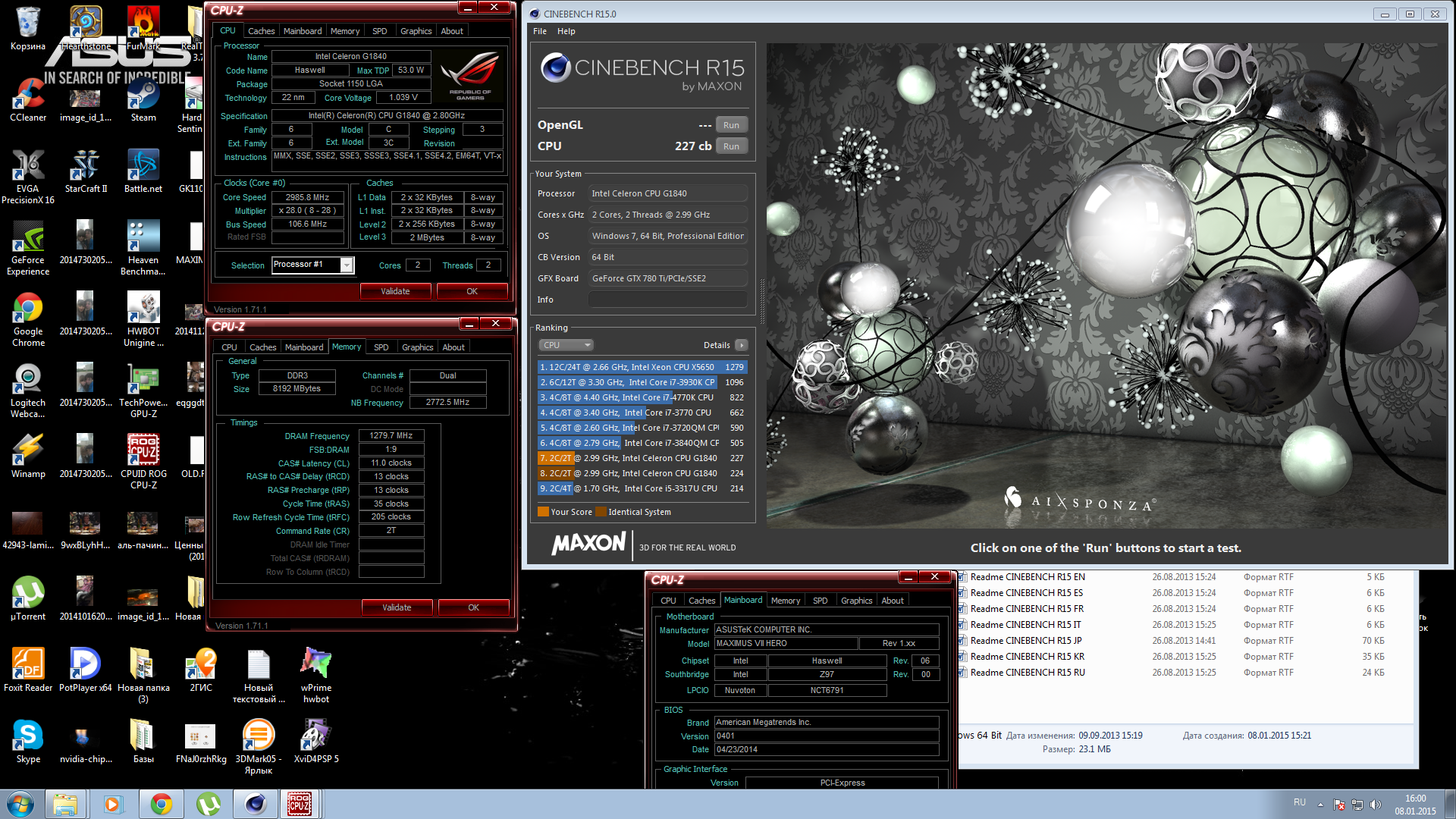Launch FurMark desktop icon
Image resolution: width=1456 pixels, height=819 pixels.
point(143,29)
